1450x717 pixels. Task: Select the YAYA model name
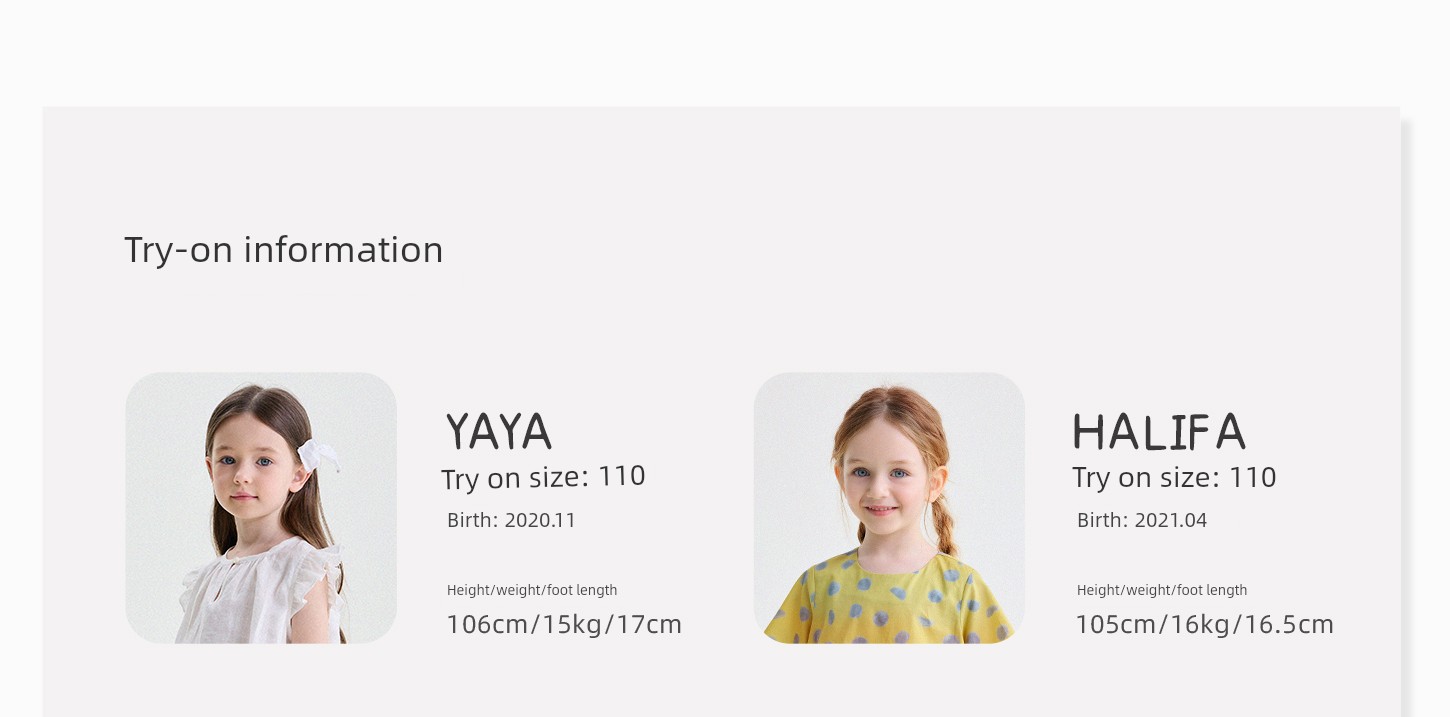coord(498,432)
